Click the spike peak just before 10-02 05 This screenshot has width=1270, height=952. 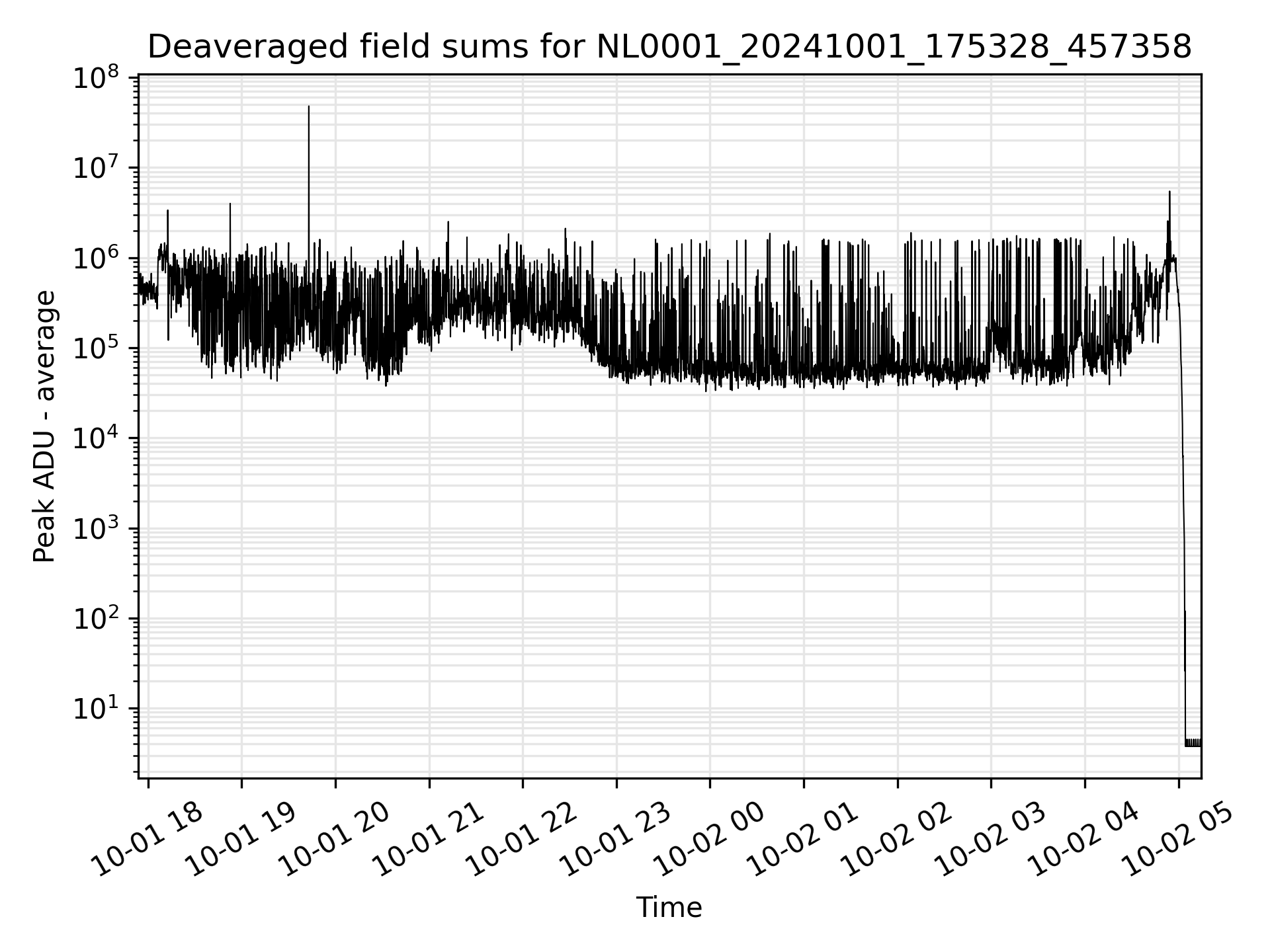coord(1169,192)
